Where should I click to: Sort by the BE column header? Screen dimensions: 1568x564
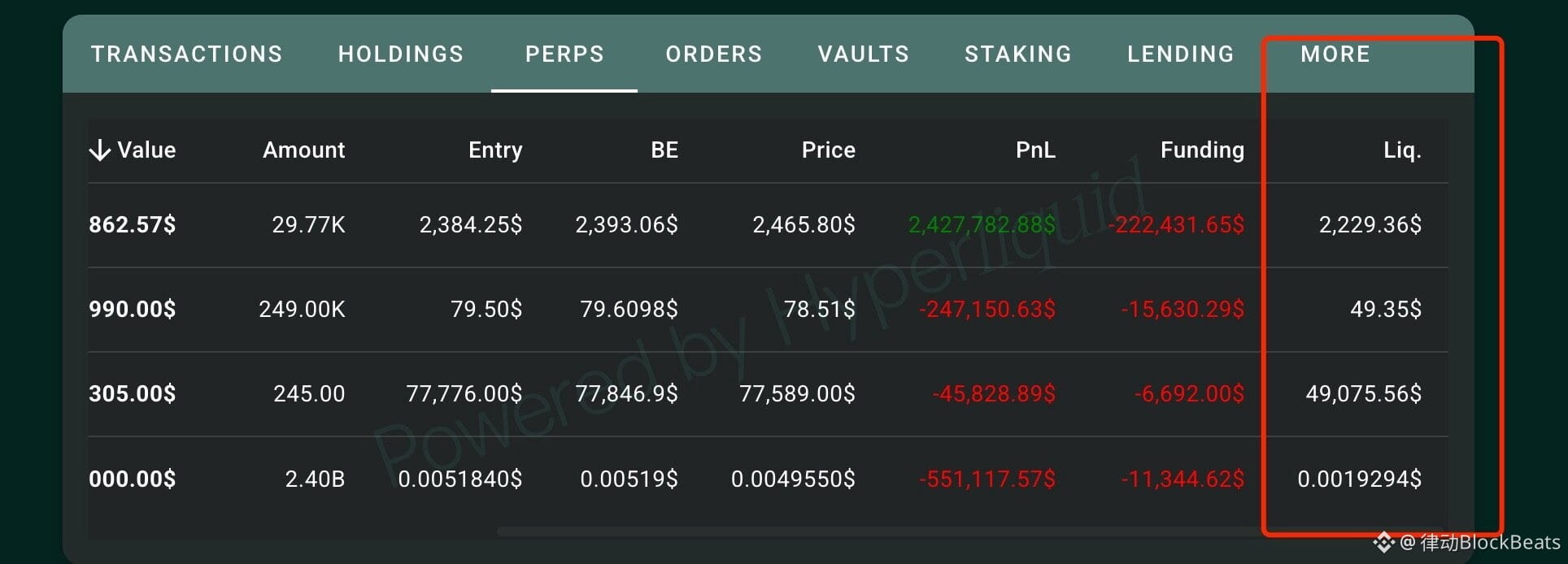[664, 150]
